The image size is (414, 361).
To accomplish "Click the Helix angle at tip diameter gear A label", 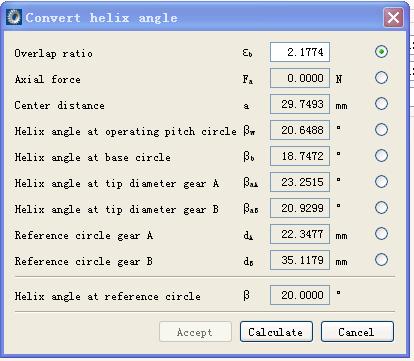I will (x=117, y=183).
